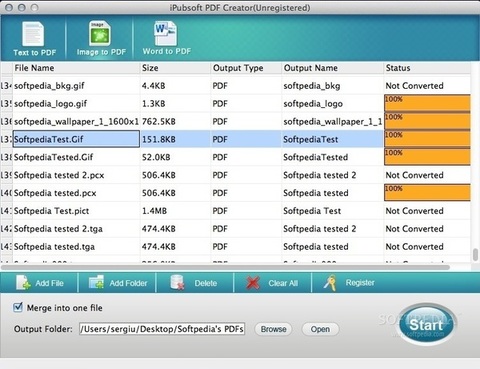
Task: Start the PDF conversion
Action: 426,324
